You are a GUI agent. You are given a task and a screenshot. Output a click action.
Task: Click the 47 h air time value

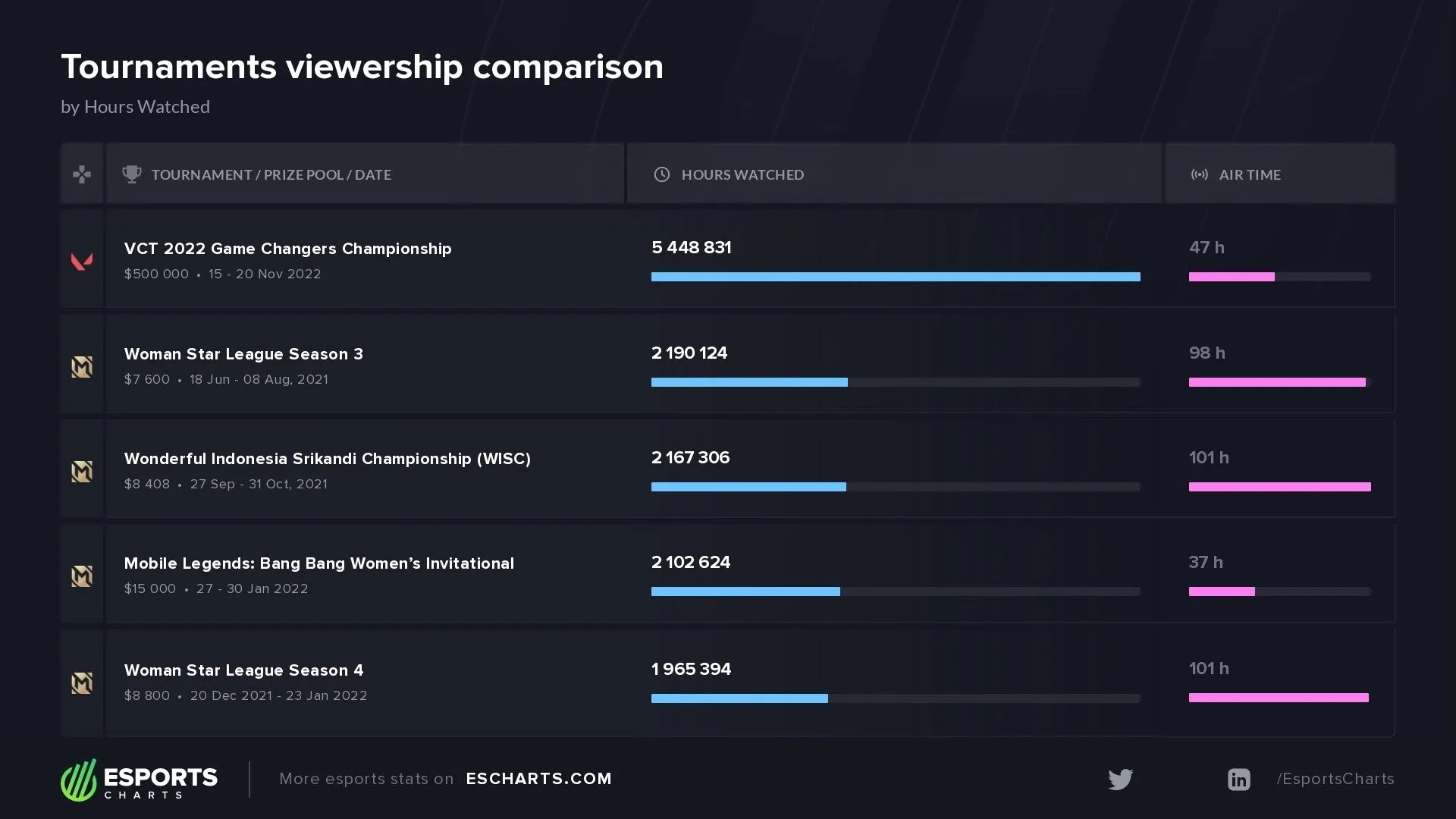click(1207, 248)
